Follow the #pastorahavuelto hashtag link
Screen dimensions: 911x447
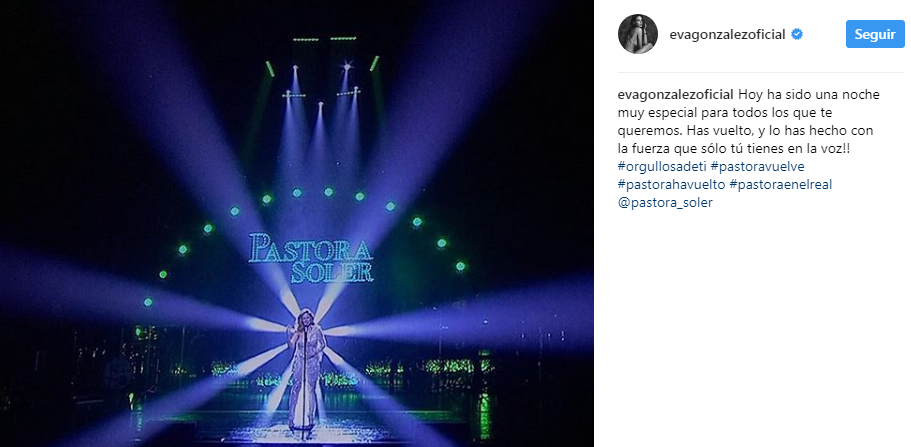tap(672, 185)
